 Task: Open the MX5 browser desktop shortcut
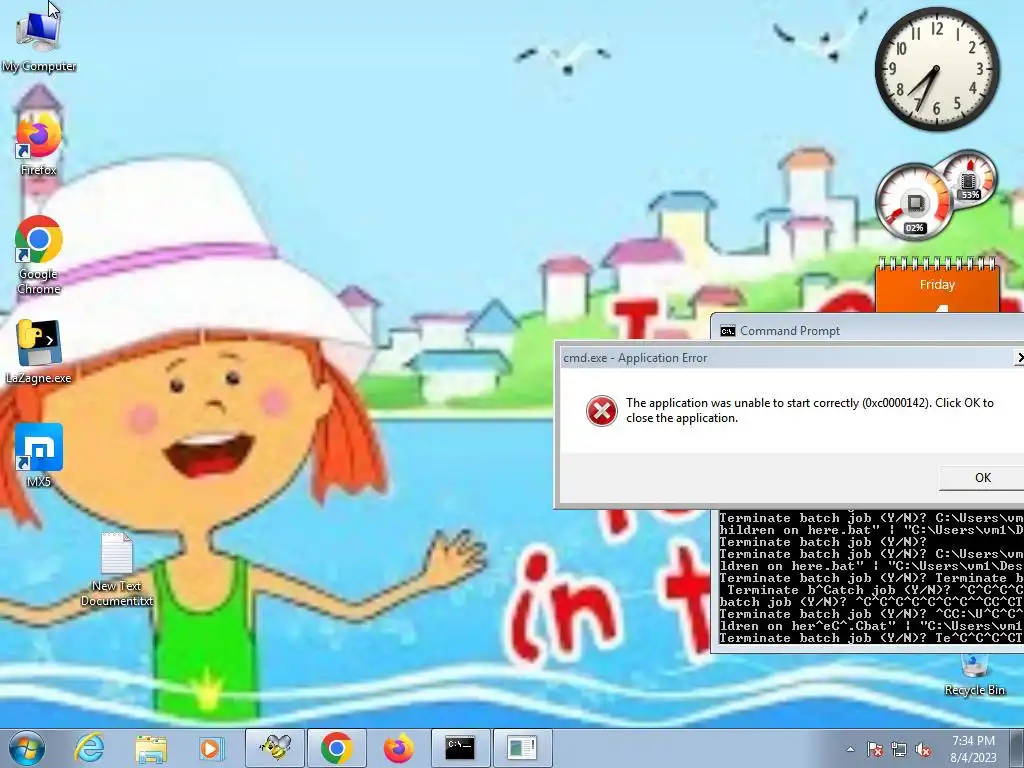pyautogui.click(x=39, y=456)
